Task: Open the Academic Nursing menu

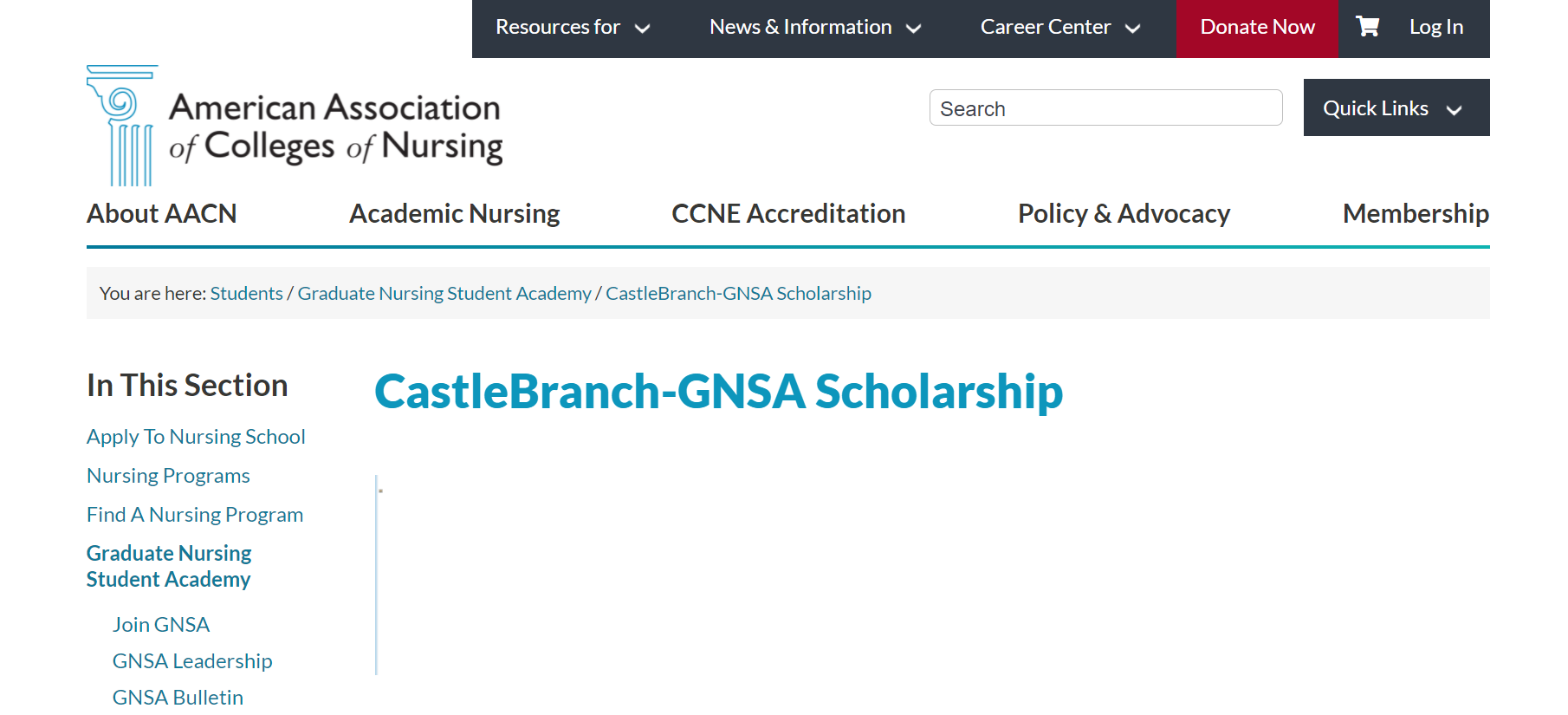Action: 455,214
